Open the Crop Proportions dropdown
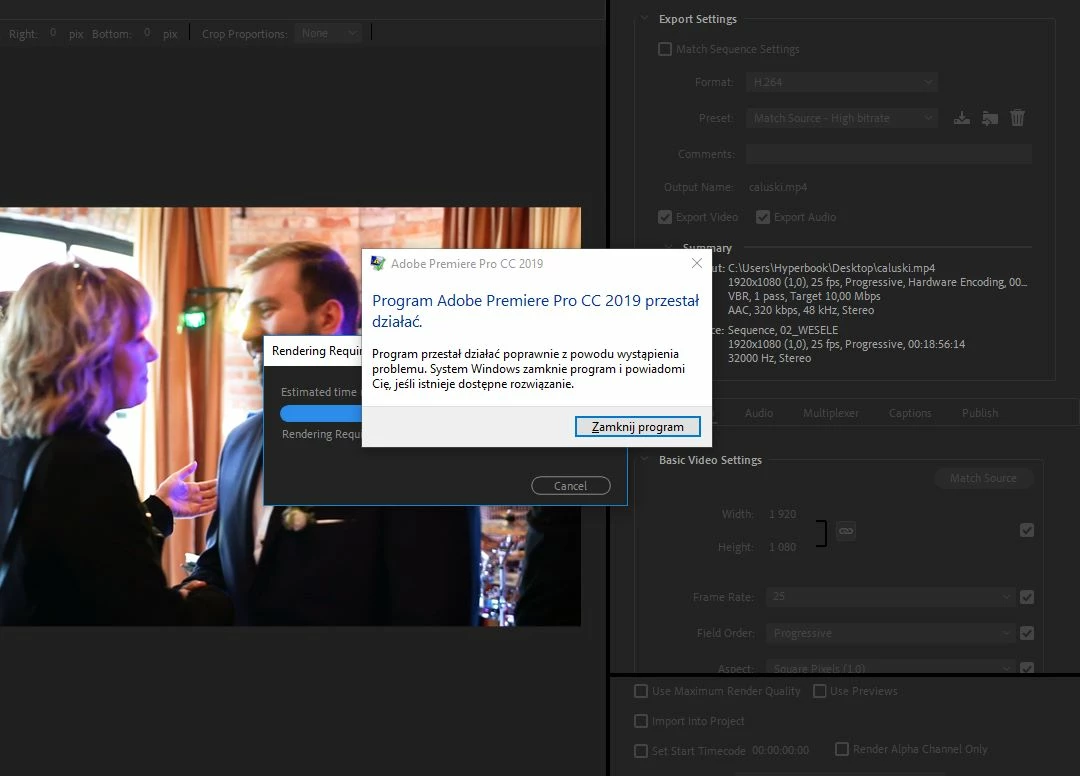Viewport: 1080px width, 776px height. point(328,33)
